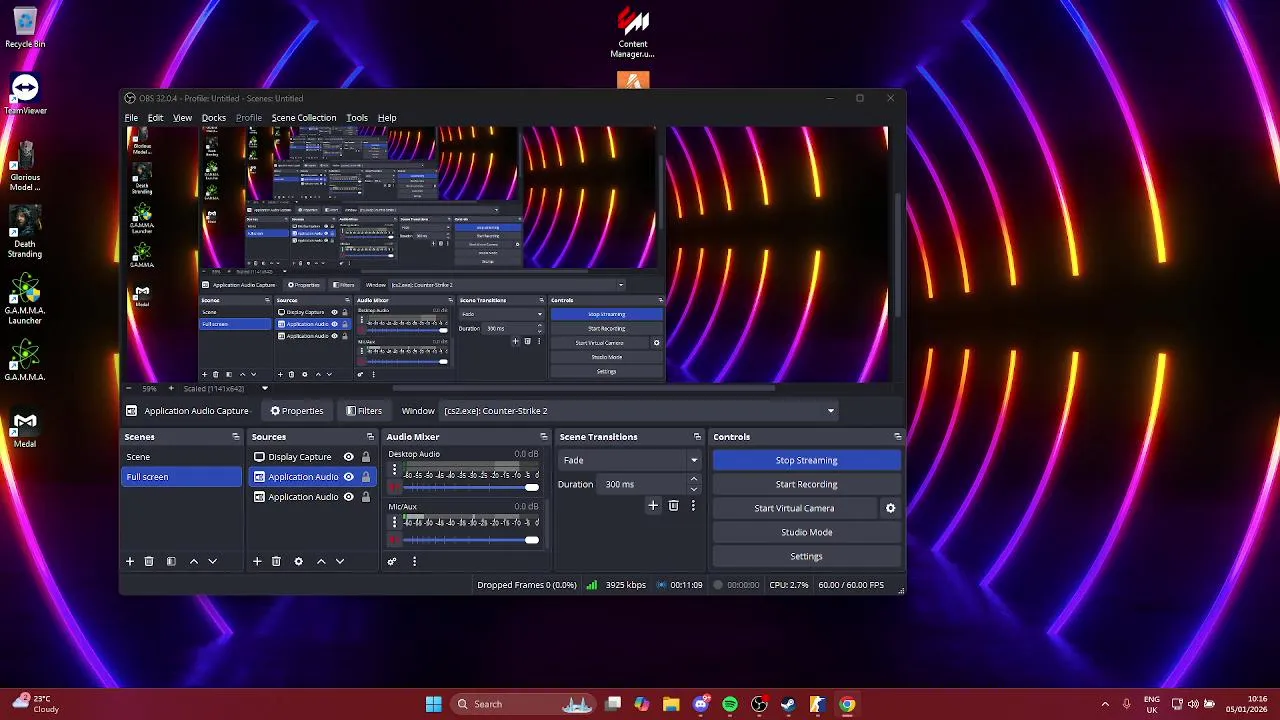Screen dimensions: 1280x720
Task: Move the selected scene down
Action: [x=212, y=562]
